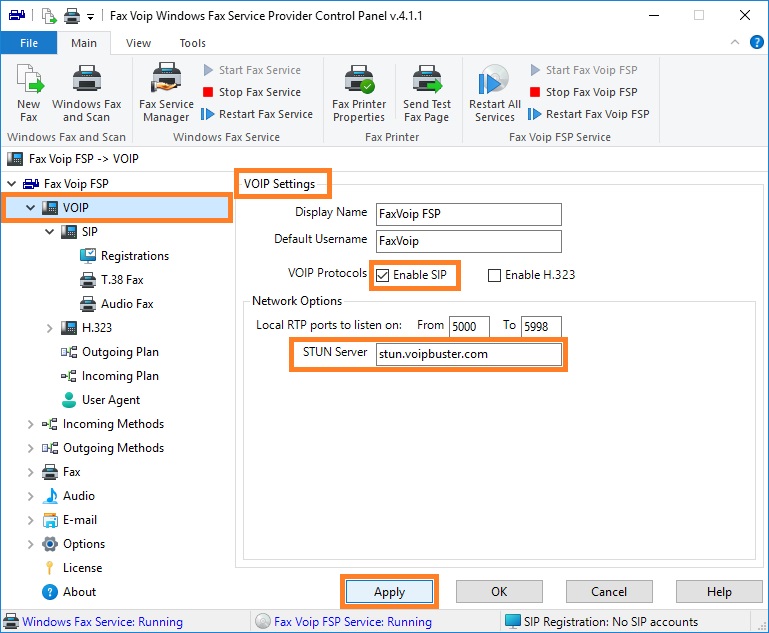Open Fax Printer Properties

(359, 93)
